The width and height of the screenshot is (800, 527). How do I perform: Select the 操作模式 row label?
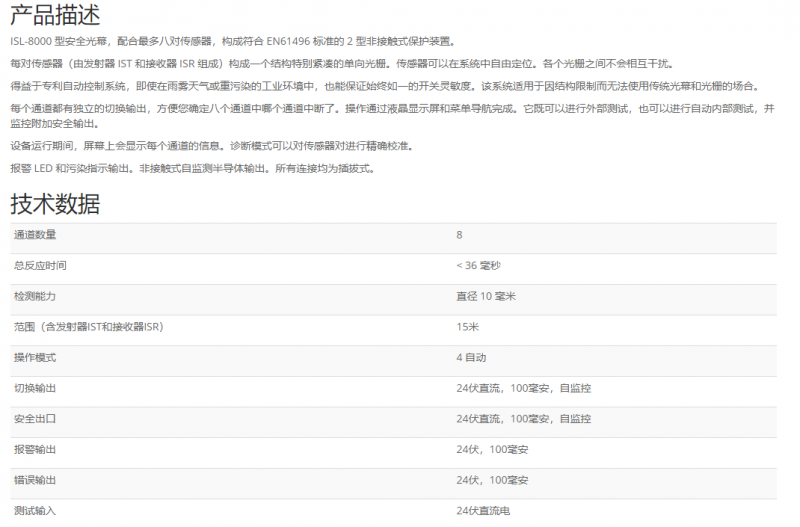[x=35, y=358]
